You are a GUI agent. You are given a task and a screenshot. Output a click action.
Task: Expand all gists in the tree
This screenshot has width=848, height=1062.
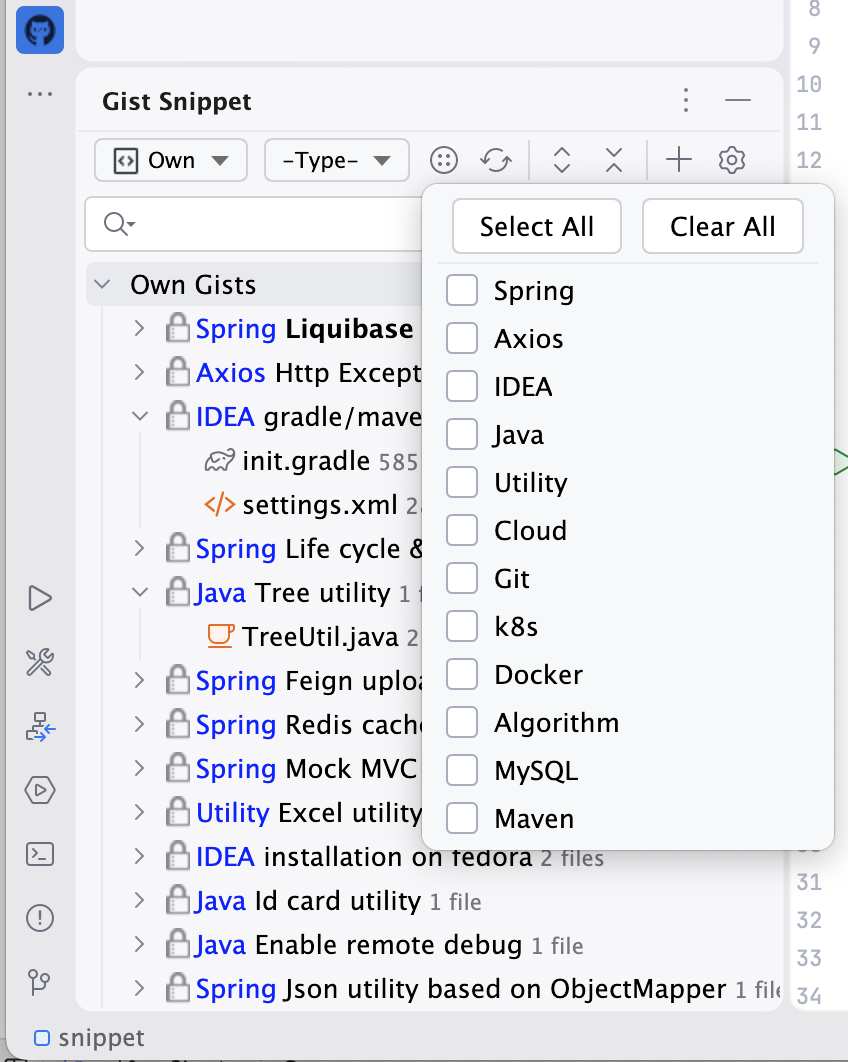click(561, 161)
